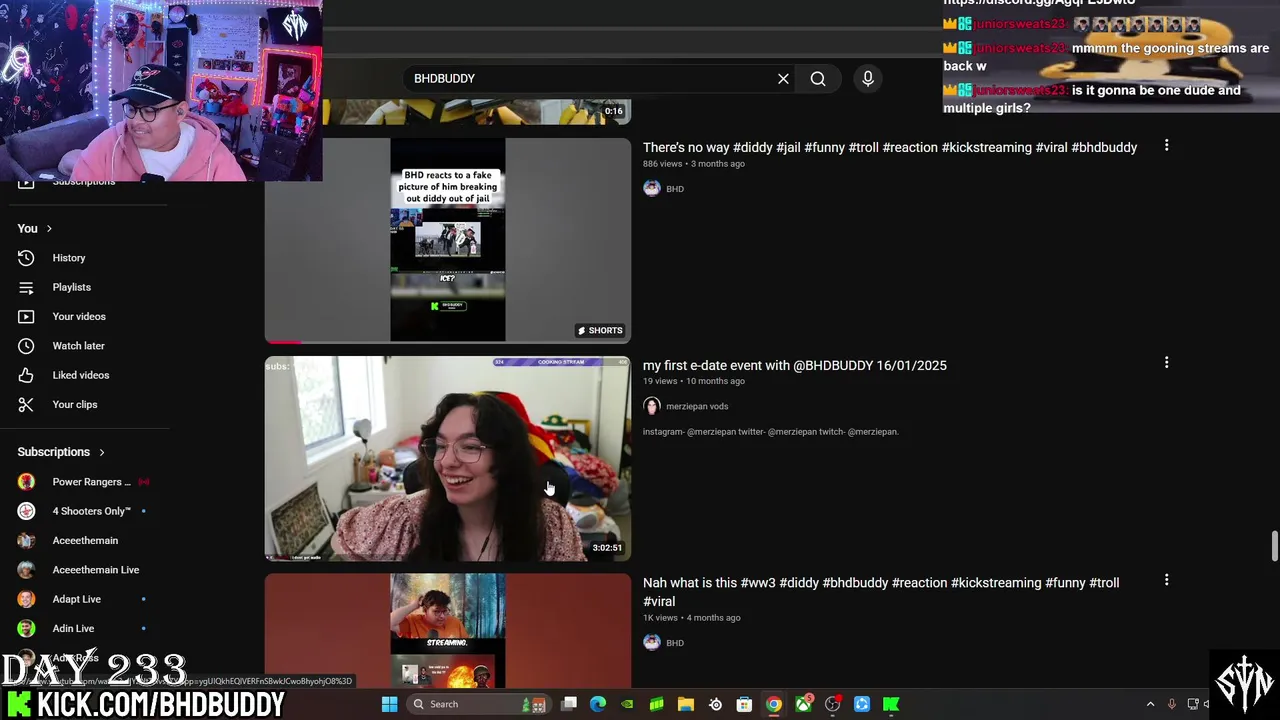Click the system tray microphone icon
The image size is (1280, 720).
tap(1171, 704)
